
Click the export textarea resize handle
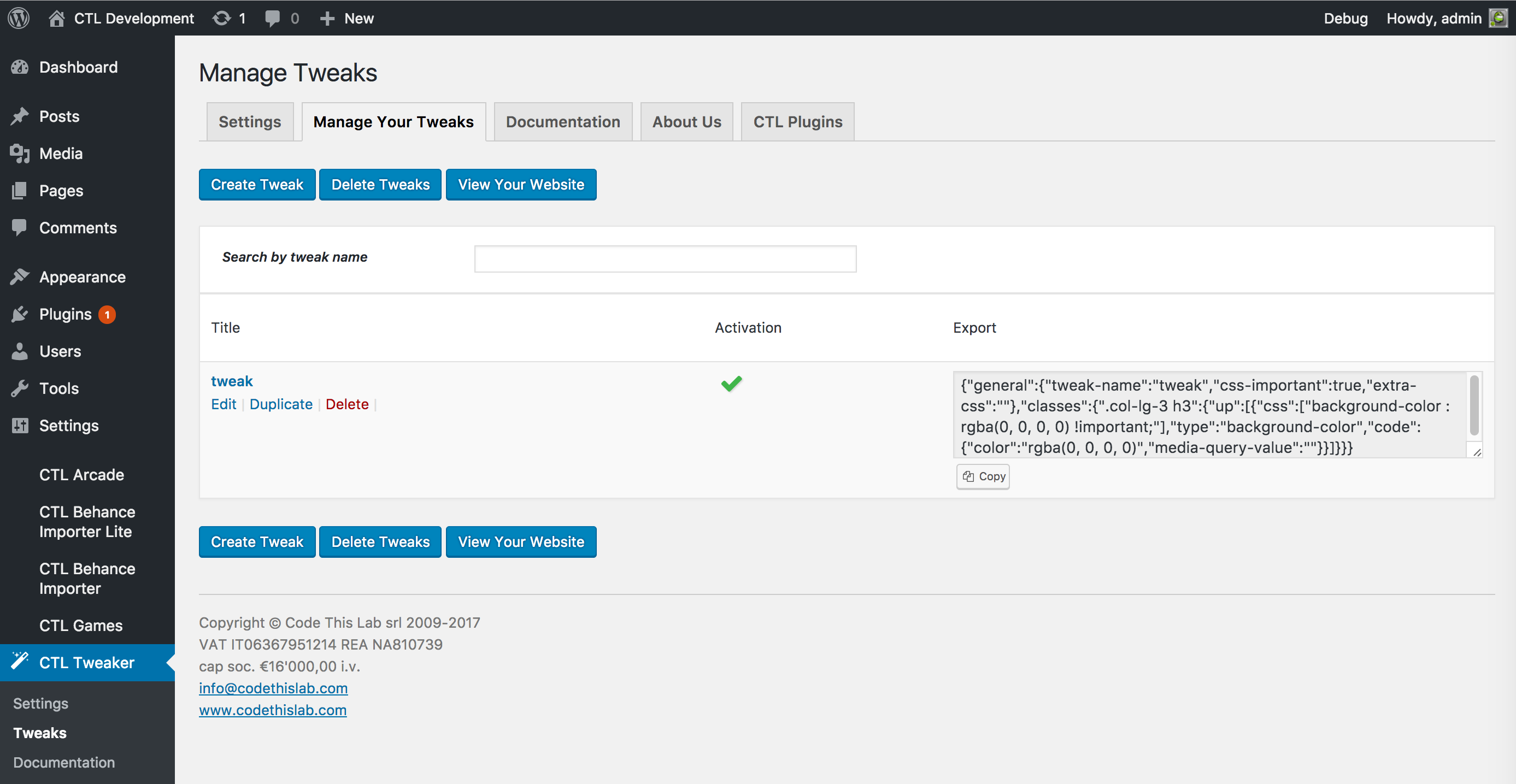pos(1477,452)
